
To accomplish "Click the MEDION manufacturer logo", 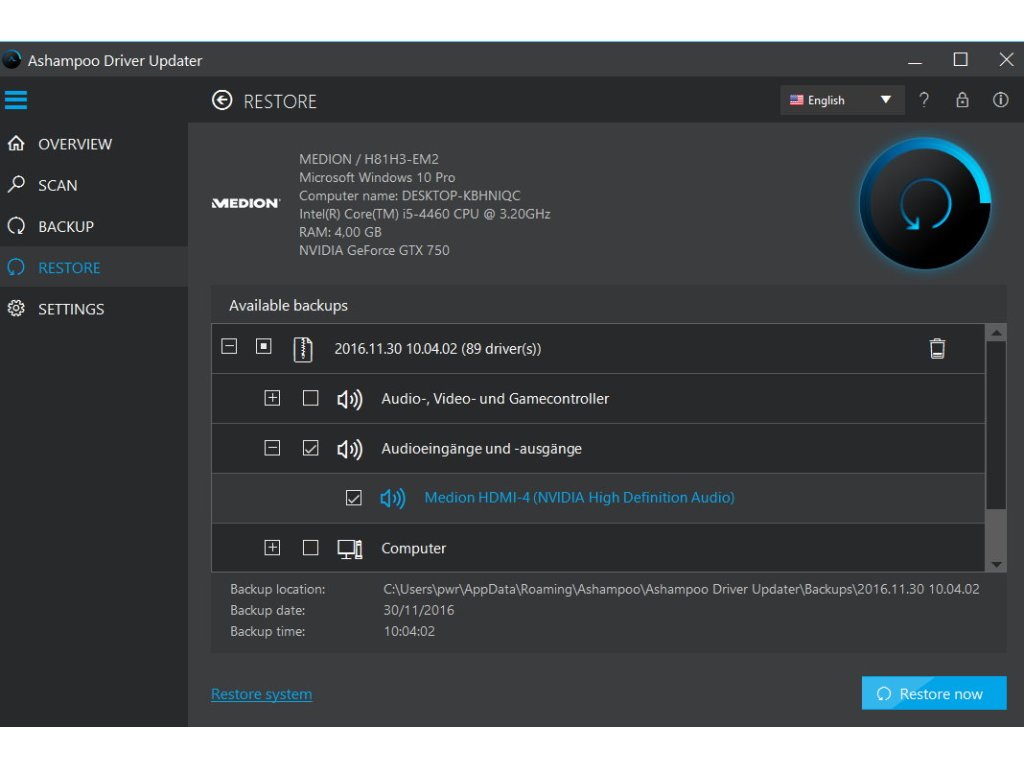I will click(246, 203).
